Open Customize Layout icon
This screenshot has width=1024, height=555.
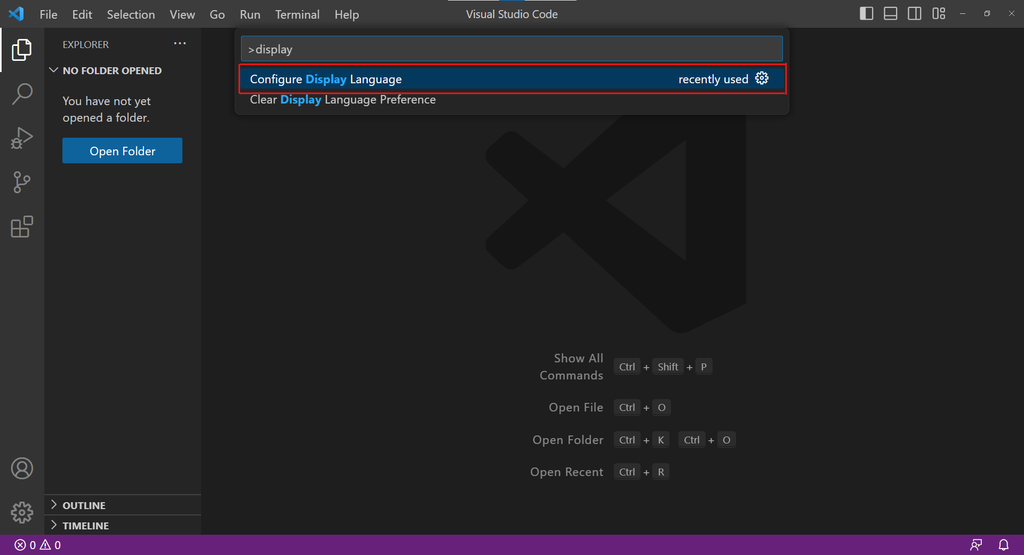coord(938,14)
